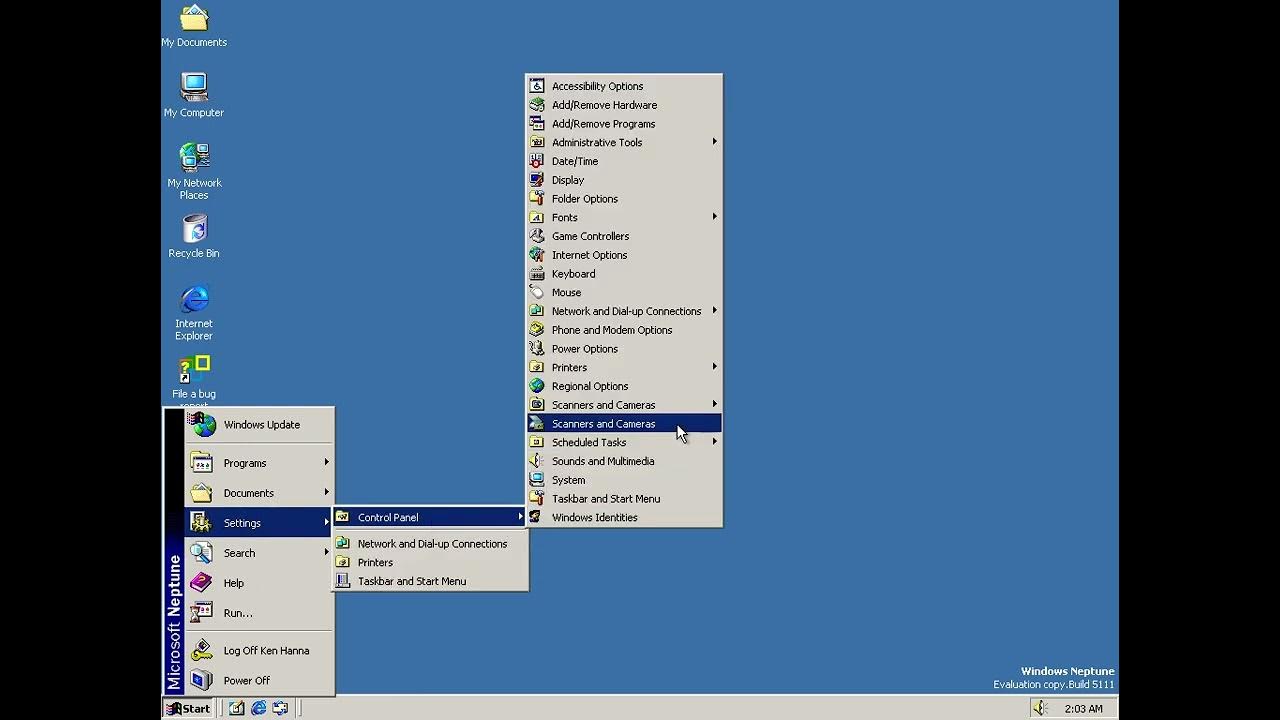1280x720 pixels.
Task: Click the Show Desktop quick launch icon
Action: (237, 708)
